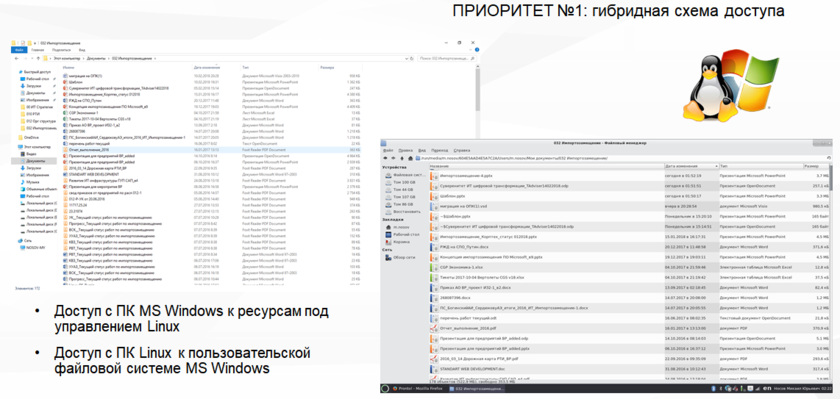Click the en keyboard layout indicator
The image size is (840, 399).
click(767, 388)
